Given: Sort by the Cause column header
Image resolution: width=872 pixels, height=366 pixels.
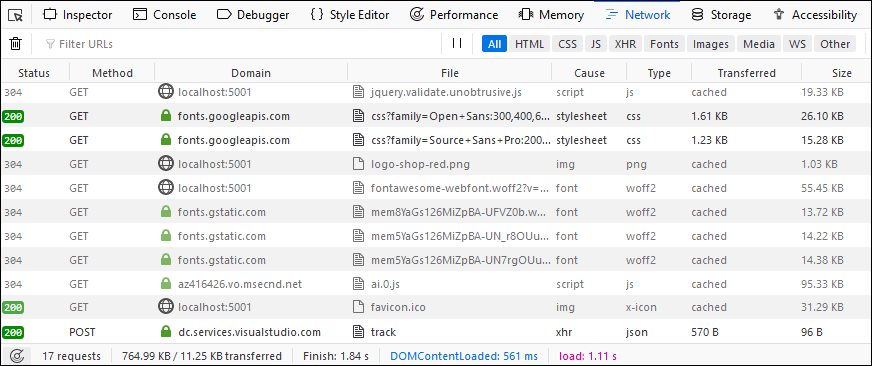Looking at the screenshot, I should (x=589, y=73).
